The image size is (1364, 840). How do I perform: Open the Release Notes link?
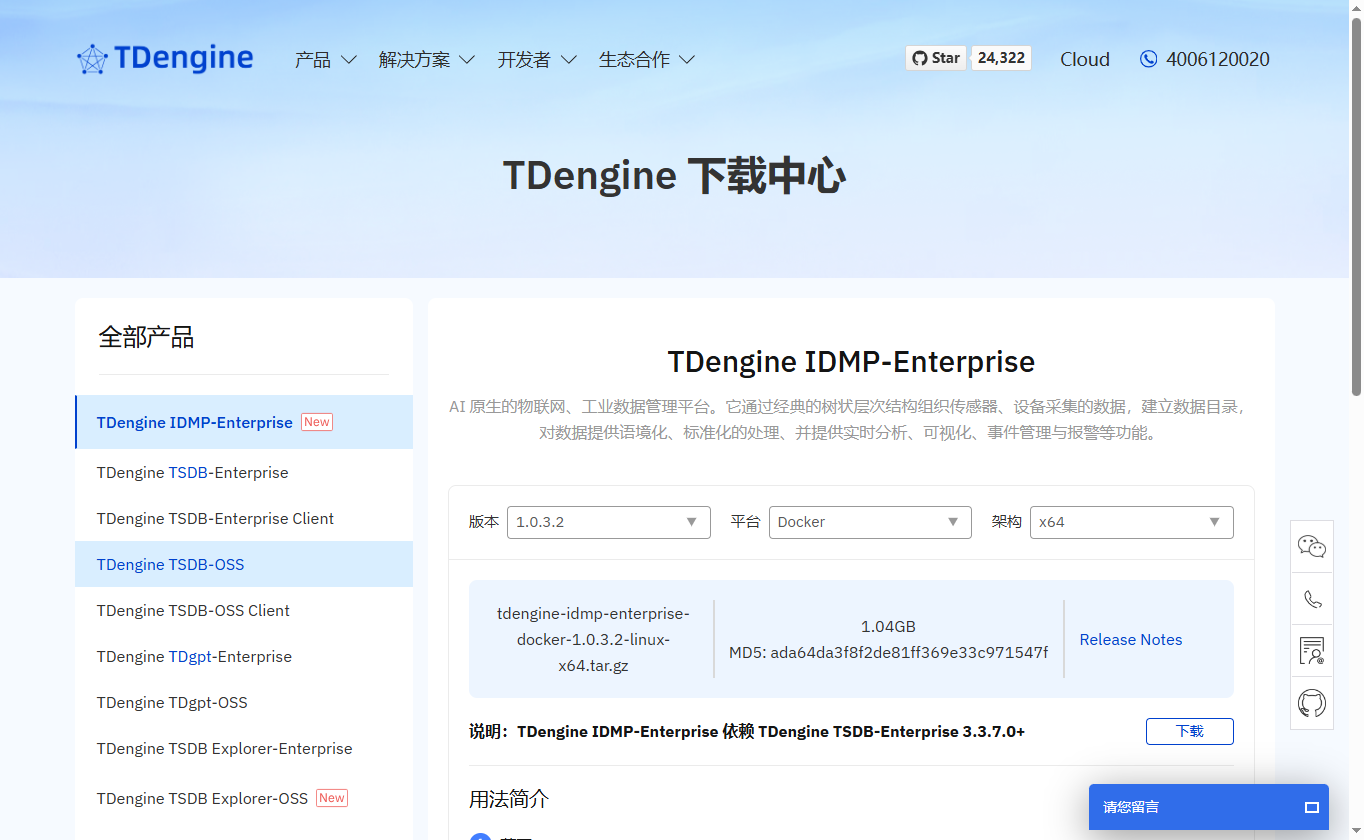tap(1131, 640)
